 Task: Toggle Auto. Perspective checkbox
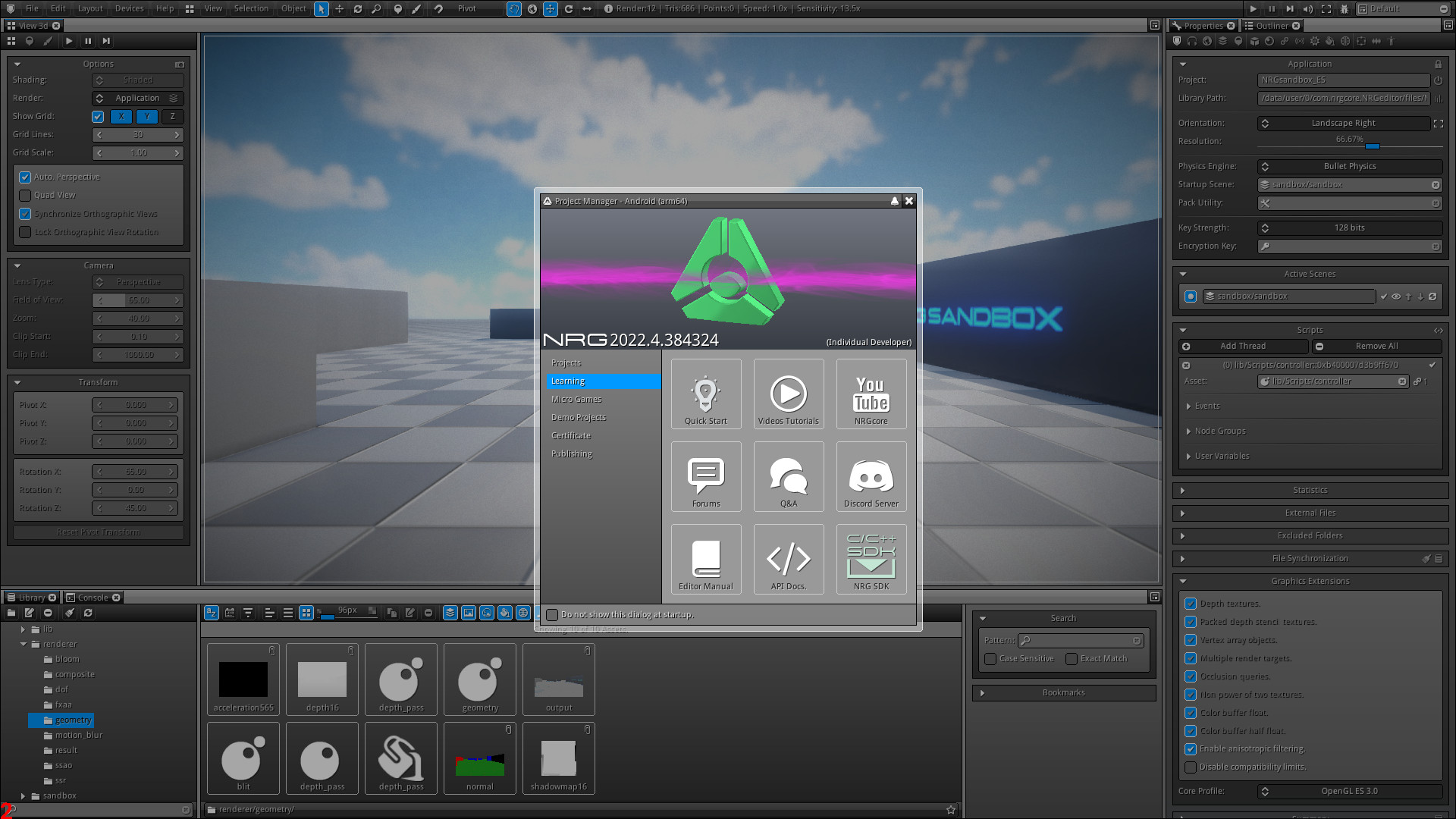tap(25, 177)
